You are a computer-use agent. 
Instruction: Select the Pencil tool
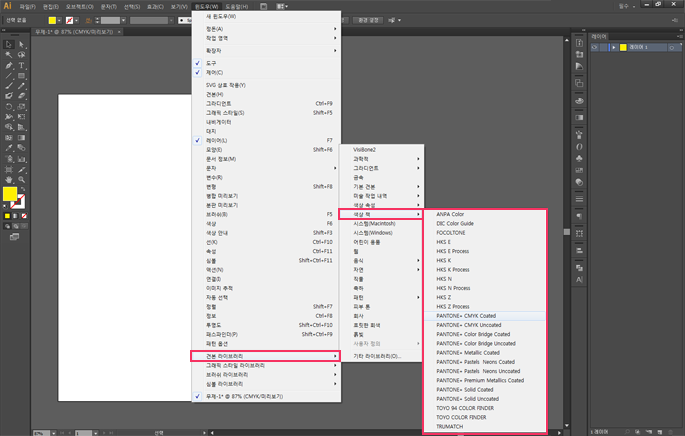pyautogui.click(x=21, y=86)
